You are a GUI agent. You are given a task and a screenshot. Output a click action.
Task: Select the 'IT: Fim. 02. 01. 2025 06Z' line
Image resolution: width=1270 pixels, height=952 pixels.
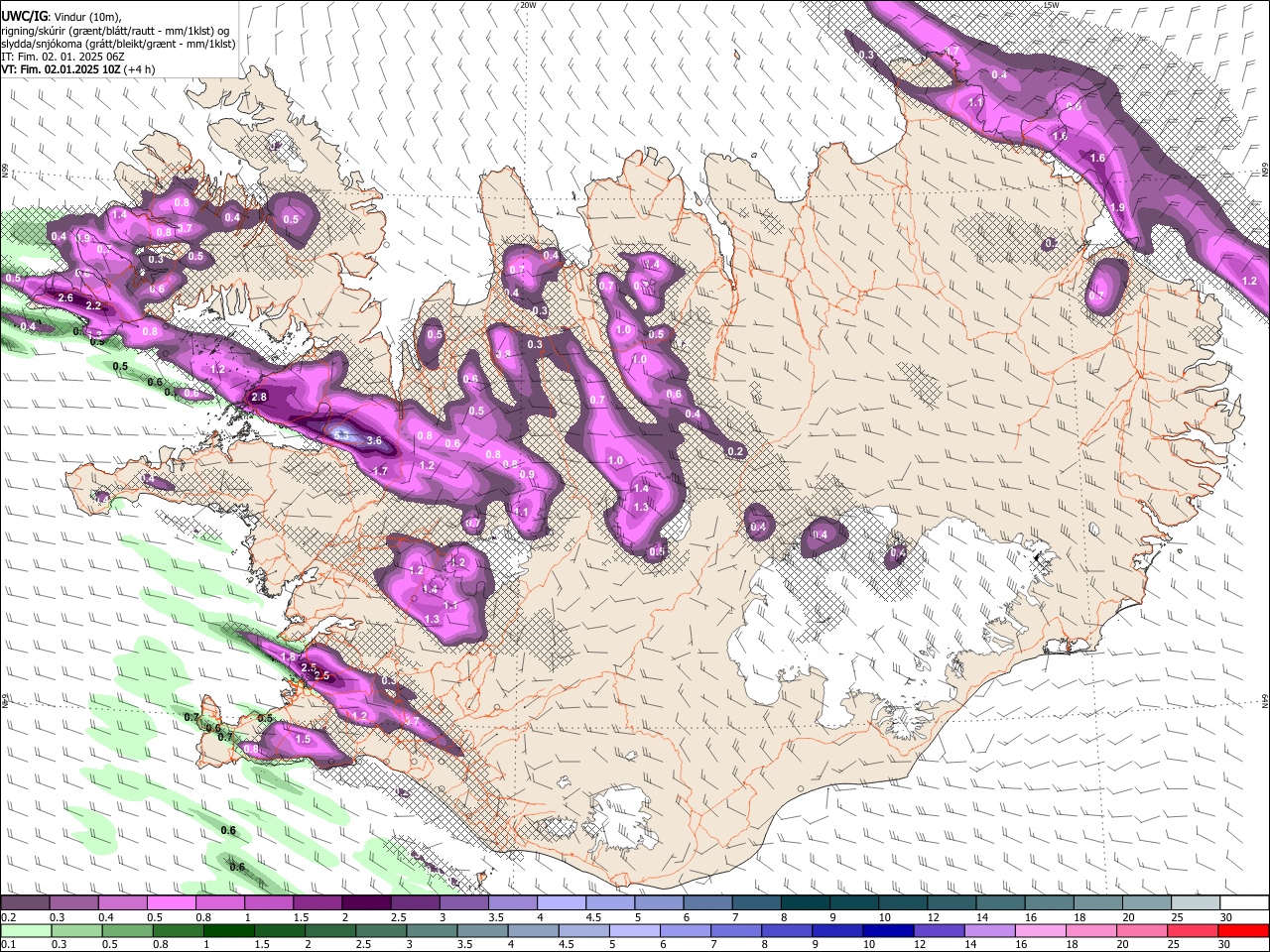[63, 58]
